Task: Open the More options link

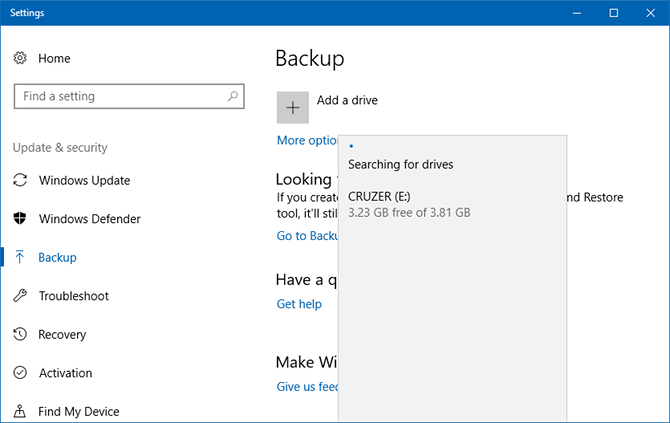Action: click(x=306, y=141)
